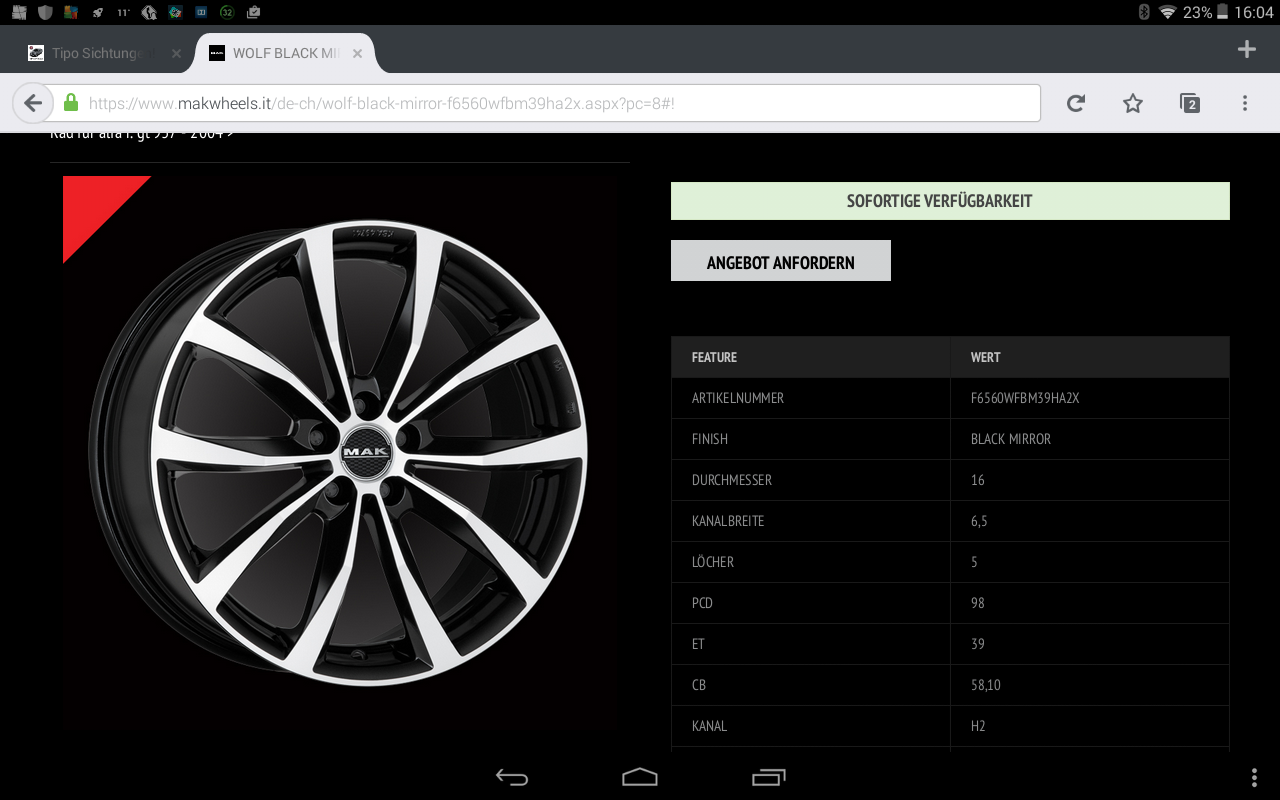The height and width of the screenshot is (800, 1280).
Task: Reload the page with the refresh icon
Action: (x=1076, y=103)
